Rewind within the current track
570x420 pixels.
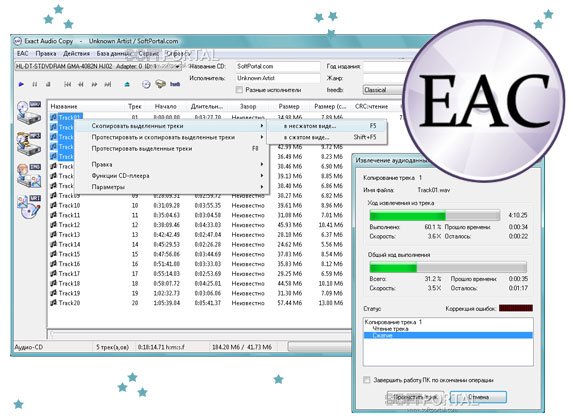(81, 84)
